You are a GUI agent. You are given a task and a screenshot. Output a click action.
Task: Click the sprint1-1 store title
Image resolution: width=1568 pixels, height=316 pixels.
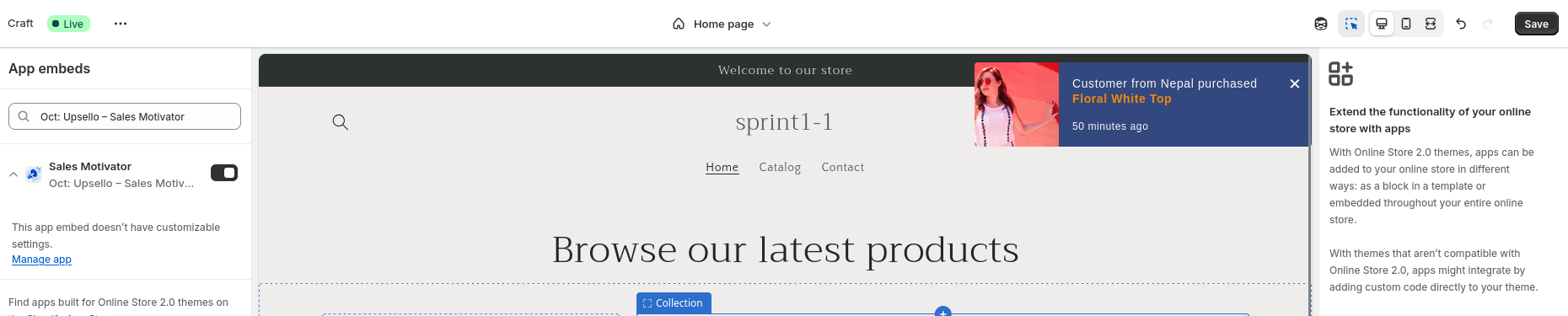784,122
